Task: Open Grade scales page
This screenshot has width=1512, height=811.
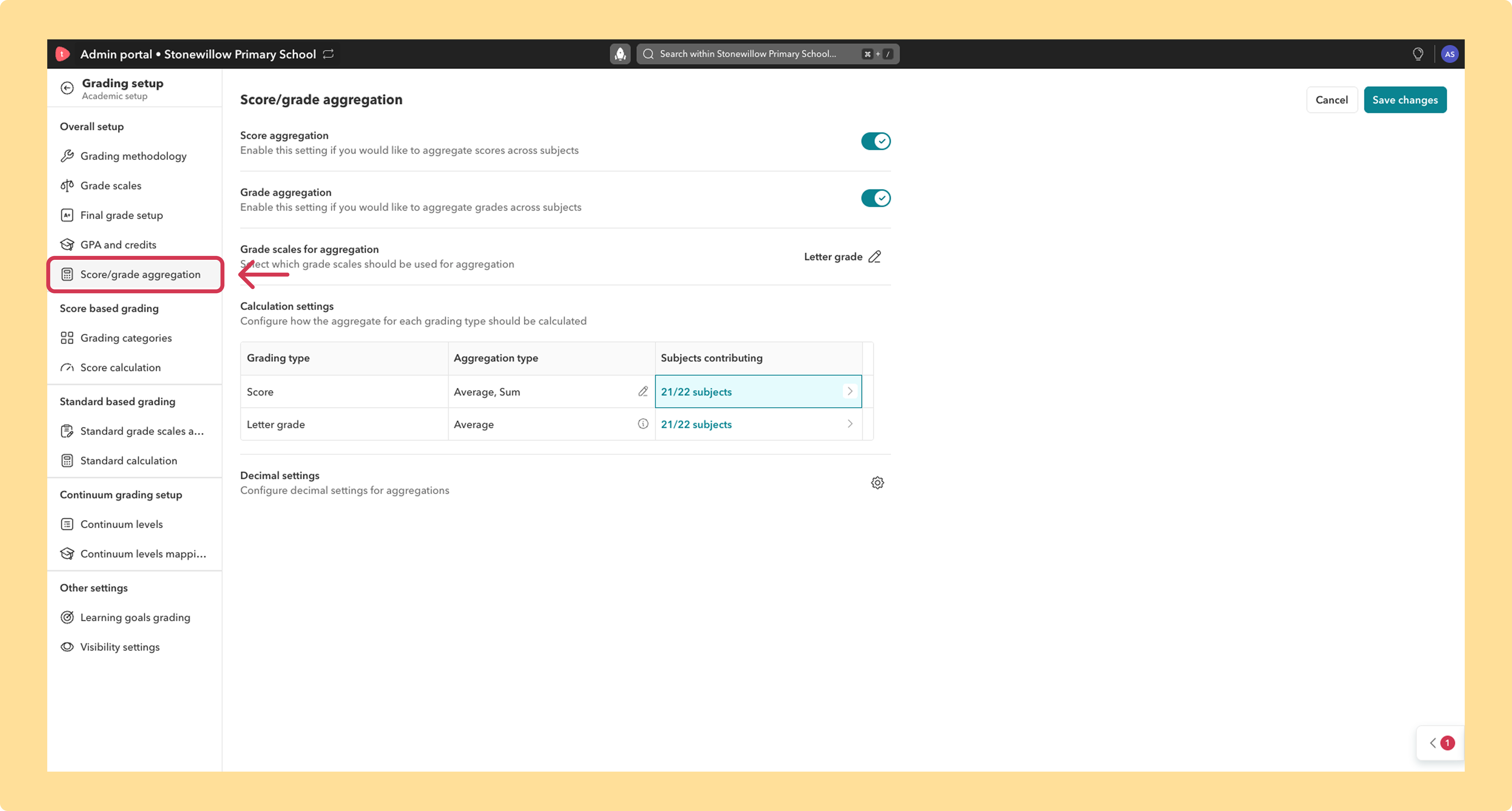Action: 134,186
